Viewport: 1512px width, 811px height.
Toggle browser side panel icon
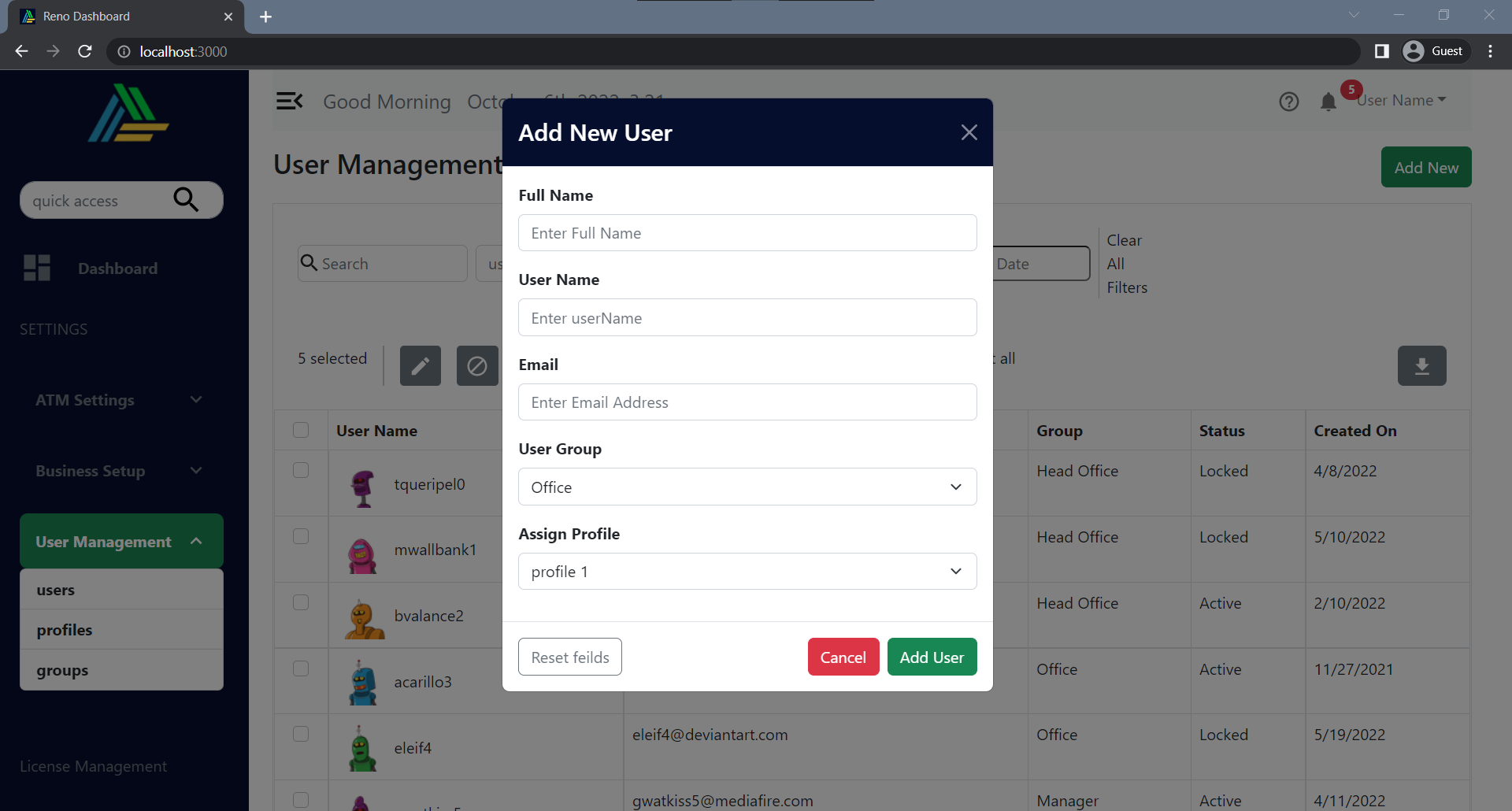click(1382, 51)
